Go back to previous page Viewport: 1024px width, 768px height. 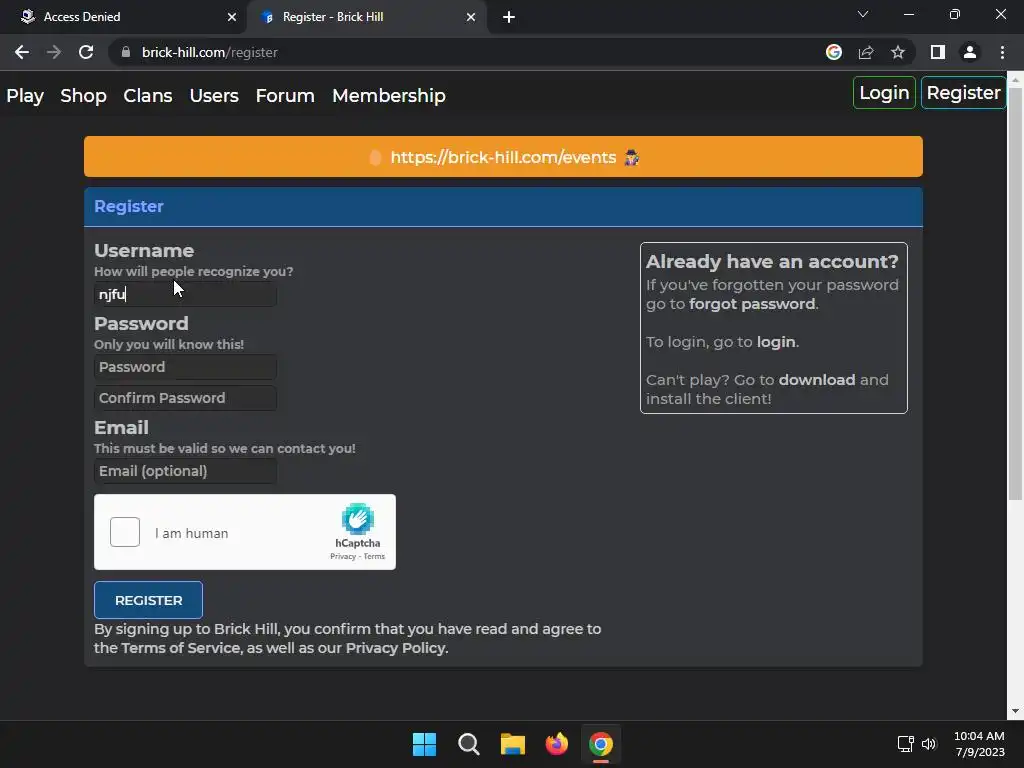pos(22,52)
